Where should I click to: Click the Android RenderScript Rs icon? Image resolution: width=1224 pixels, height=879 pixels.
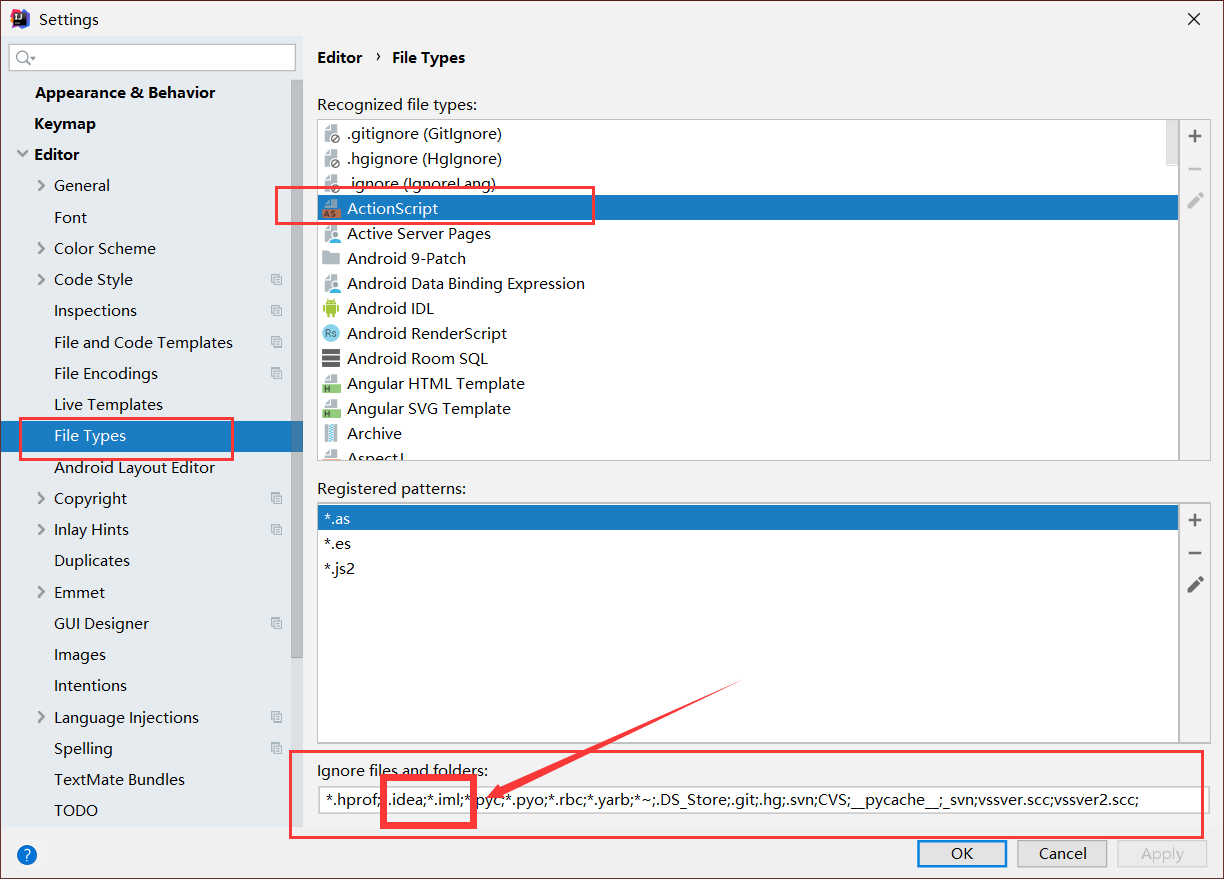(331, 334)
